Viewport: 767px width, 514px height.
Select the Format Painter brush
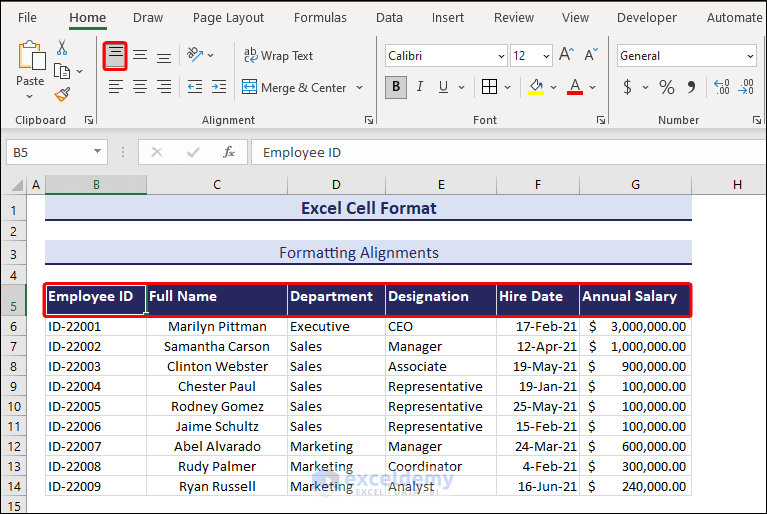(62, 93)
